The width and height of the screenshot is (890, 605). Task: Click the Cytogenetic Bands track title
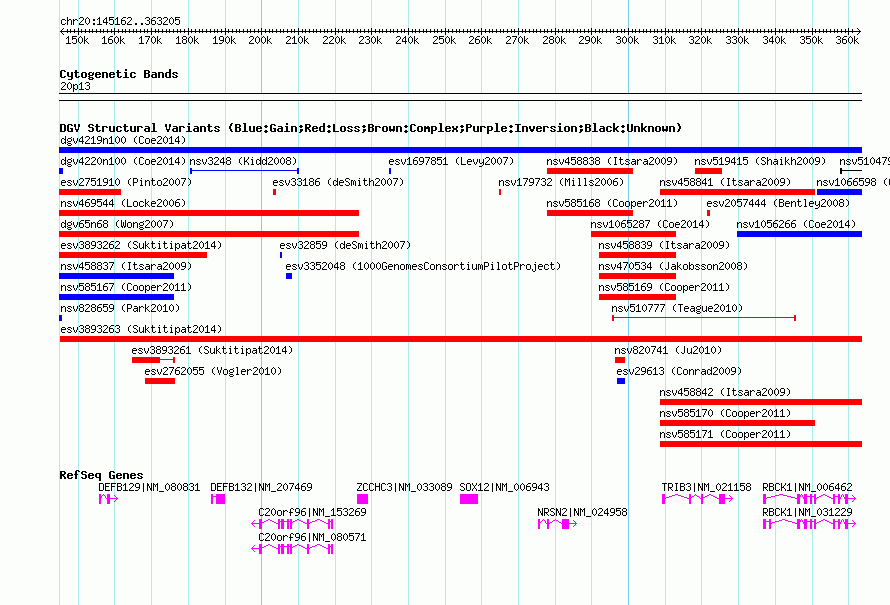pos(119,74)
